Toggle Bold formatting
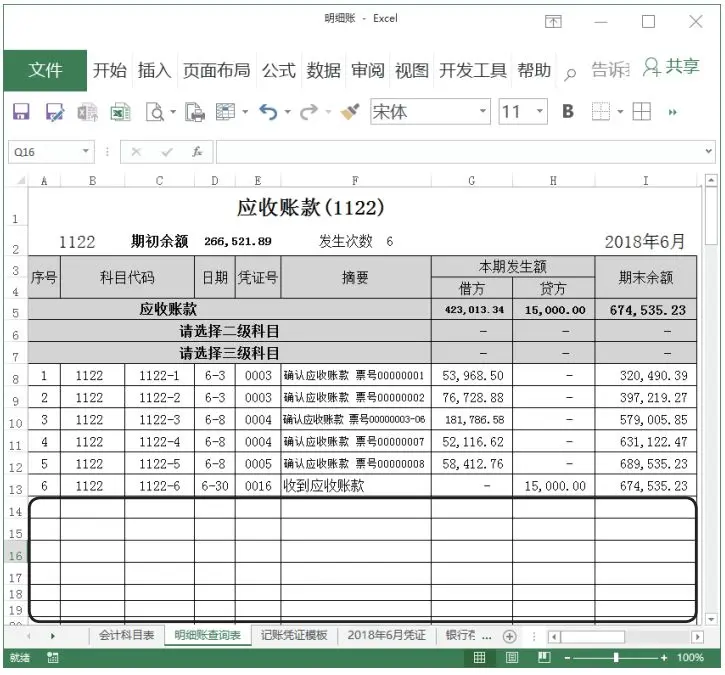The height and width of the screenshot is (675, 725). pyautogui.click(x=568, y=111)
